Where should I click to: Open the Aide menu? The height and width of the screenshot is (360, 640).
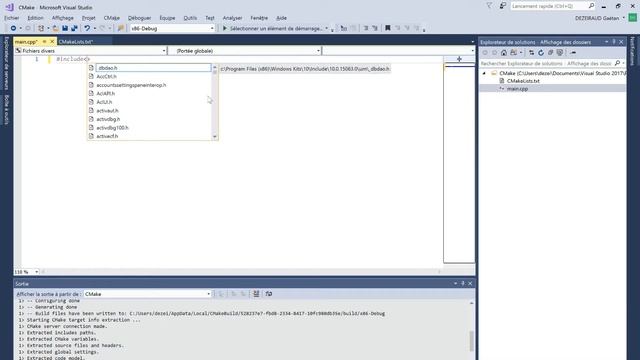click(x=281, y=18)
